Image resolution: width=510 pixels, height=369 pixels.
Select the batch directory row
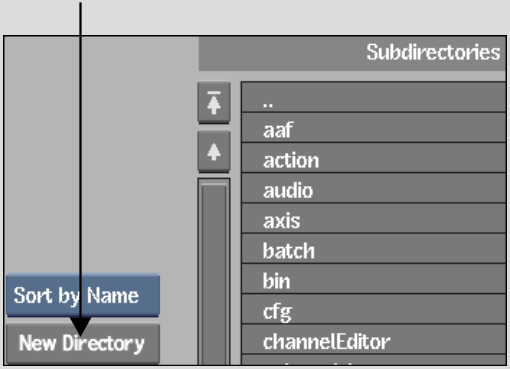tap(374, 249)
